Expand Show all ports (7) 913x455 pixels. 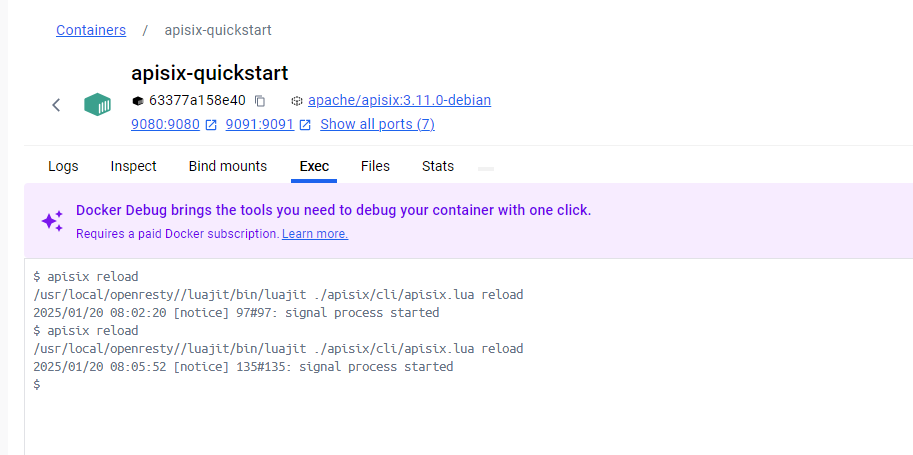click(x=377, y=124)
